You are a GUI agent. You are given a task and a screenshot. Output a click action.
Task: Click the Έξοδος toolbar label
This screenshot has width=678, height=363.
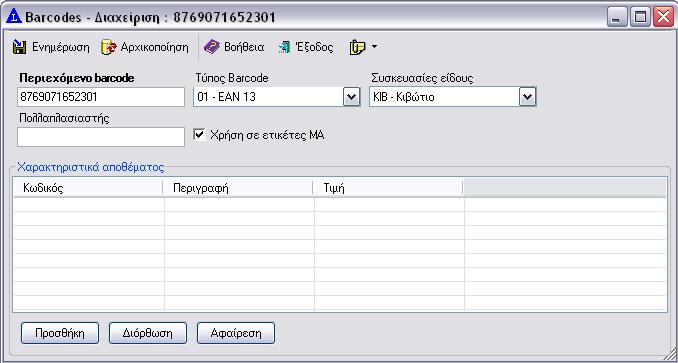(x=314, y=47)
